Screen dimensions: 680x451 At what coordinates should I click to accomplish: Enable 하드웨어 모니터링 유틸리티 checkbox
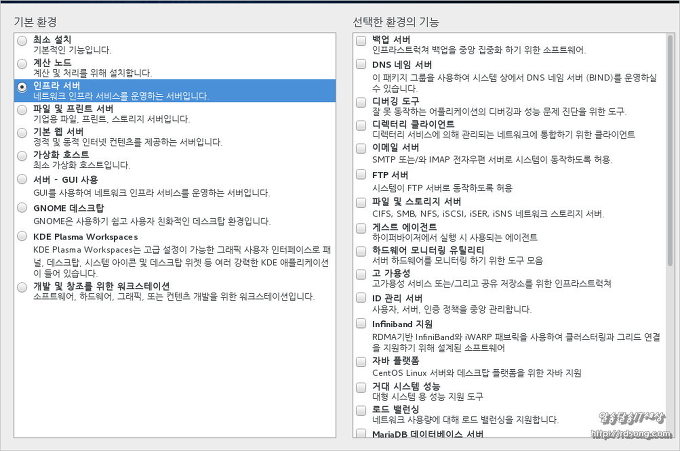click(x=360, y=250)
